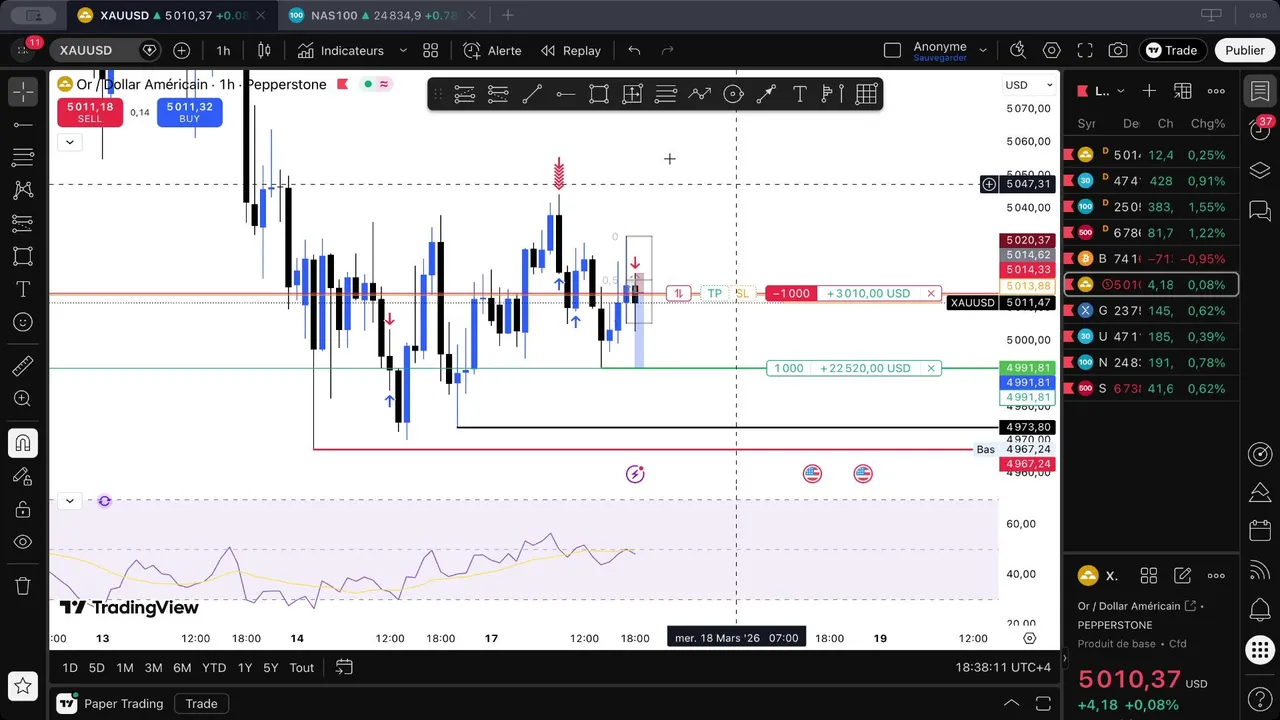The height and width of the screenshot is (720, 1280).
Task: Open the indicator templates grid icon
Action: tap(431, 50)
